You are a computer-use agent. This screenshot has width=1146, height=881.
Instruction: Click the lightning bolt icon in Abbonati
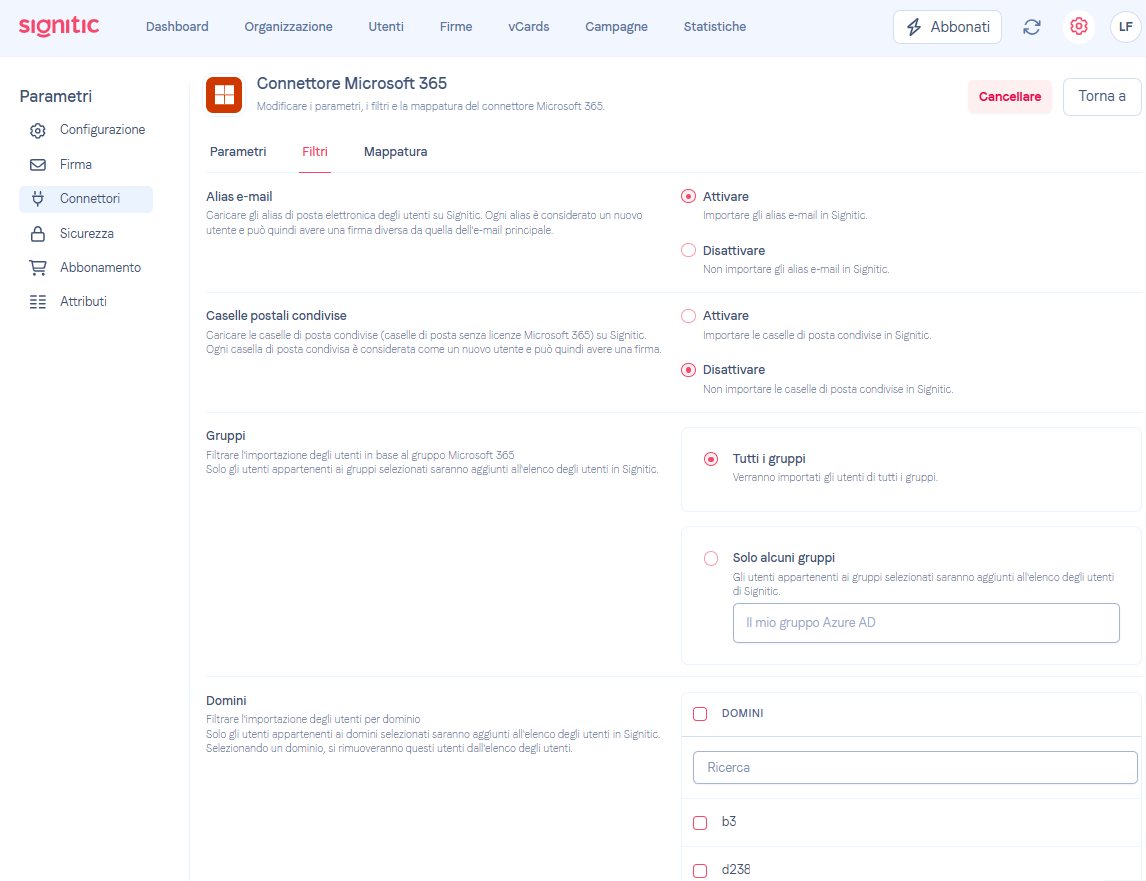914,27
